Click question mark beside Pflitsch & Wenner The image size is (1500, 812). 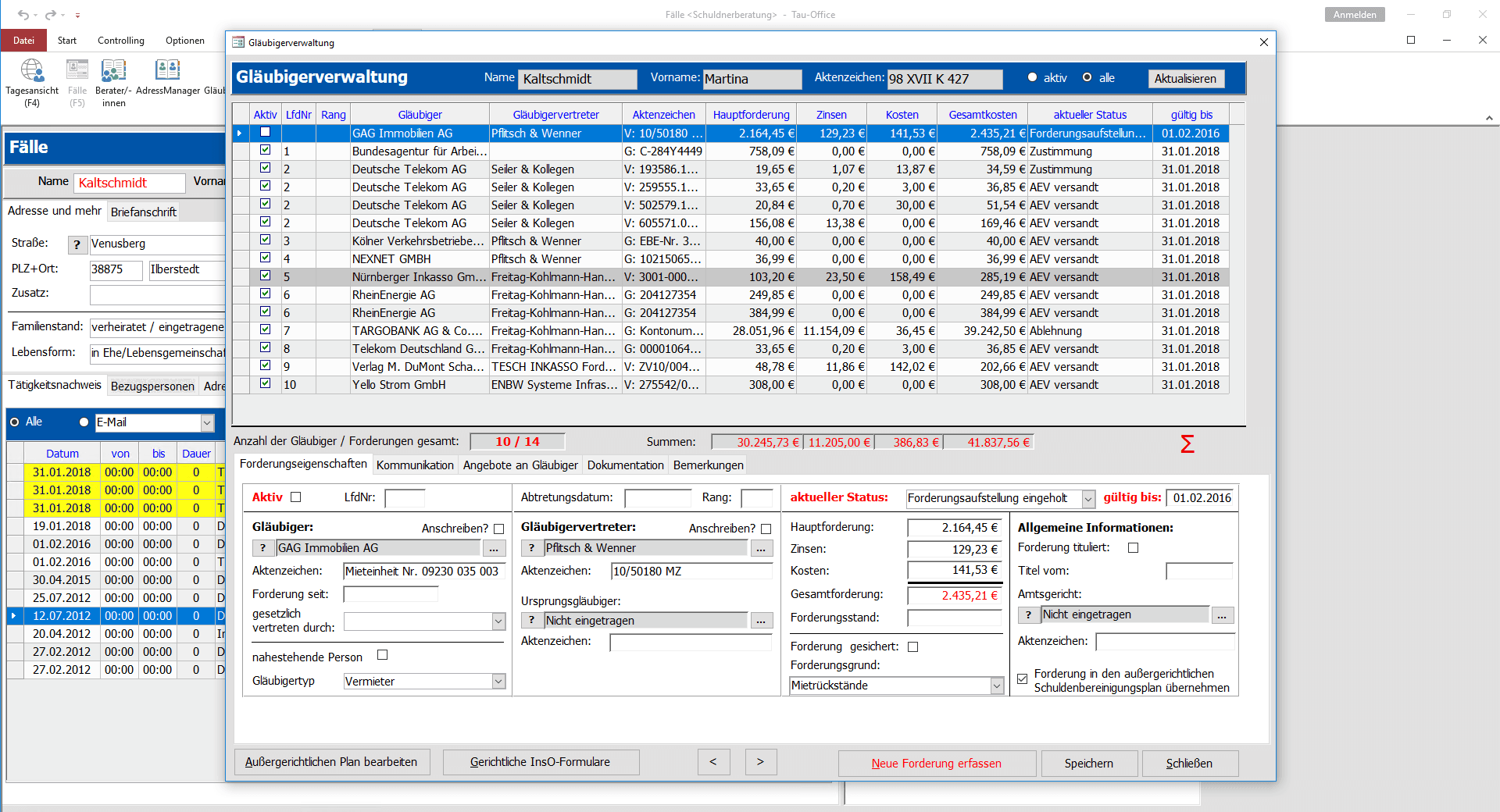(531, 549)
